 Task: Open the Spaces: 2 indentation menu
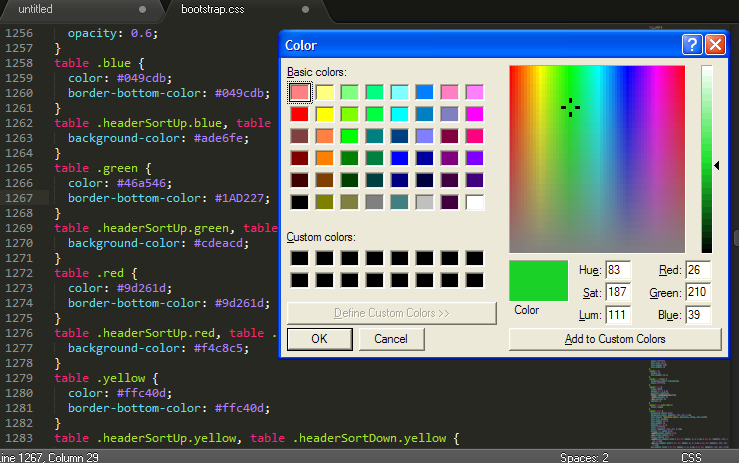point(584,457)
